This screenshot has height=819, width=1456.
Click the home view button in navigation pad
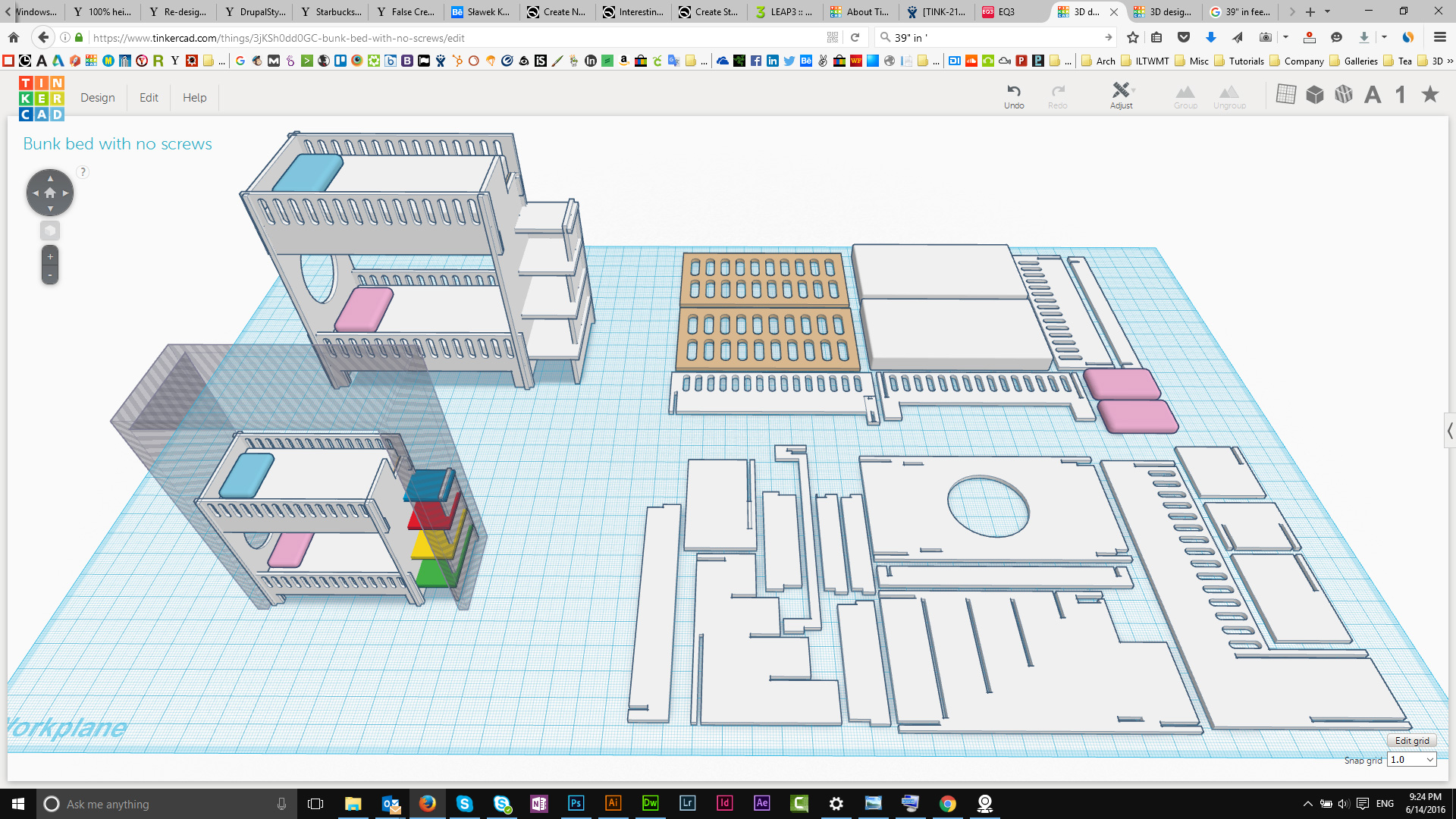pos(50,193)
